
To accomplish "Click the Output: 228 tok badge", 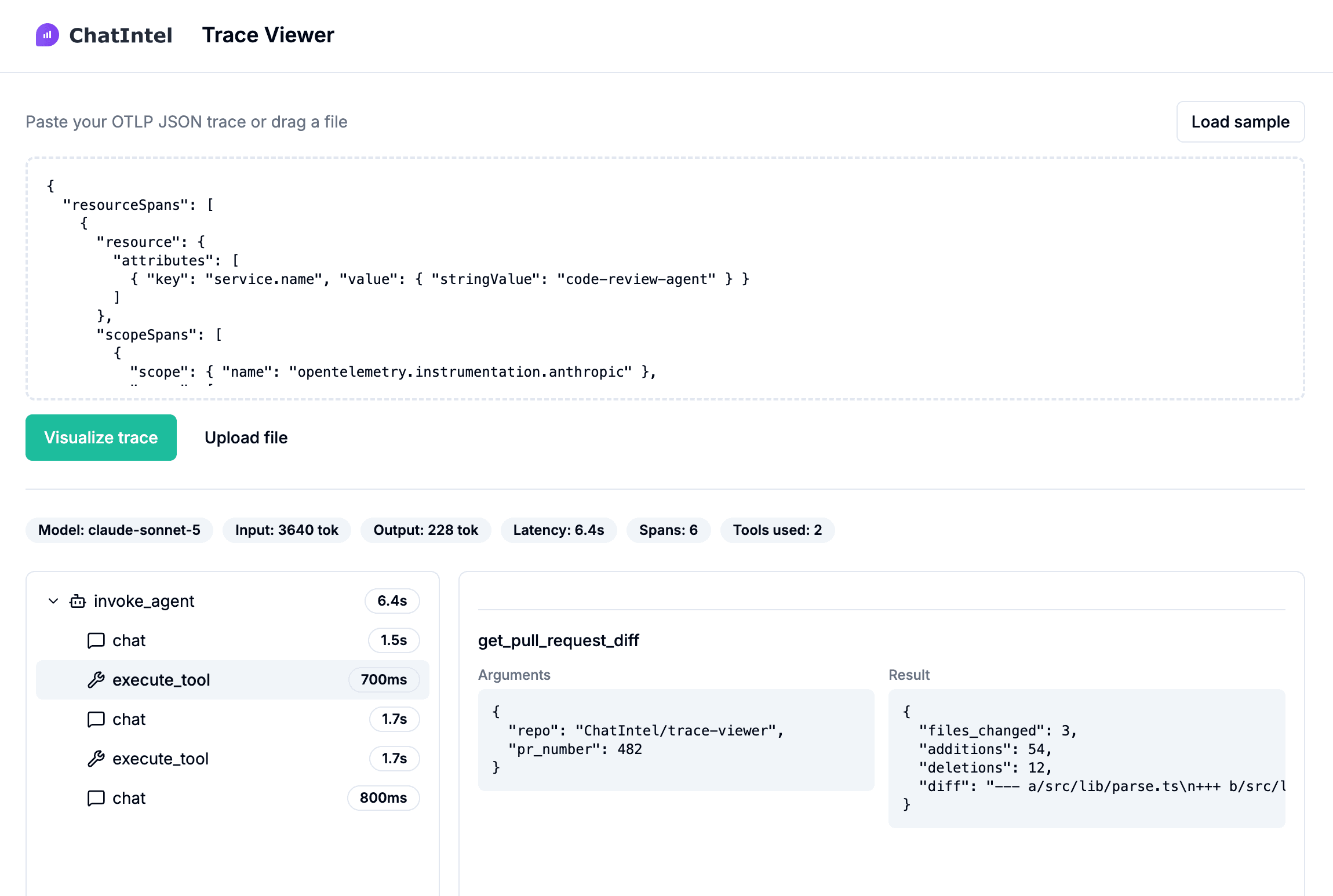I will (426, 530).
